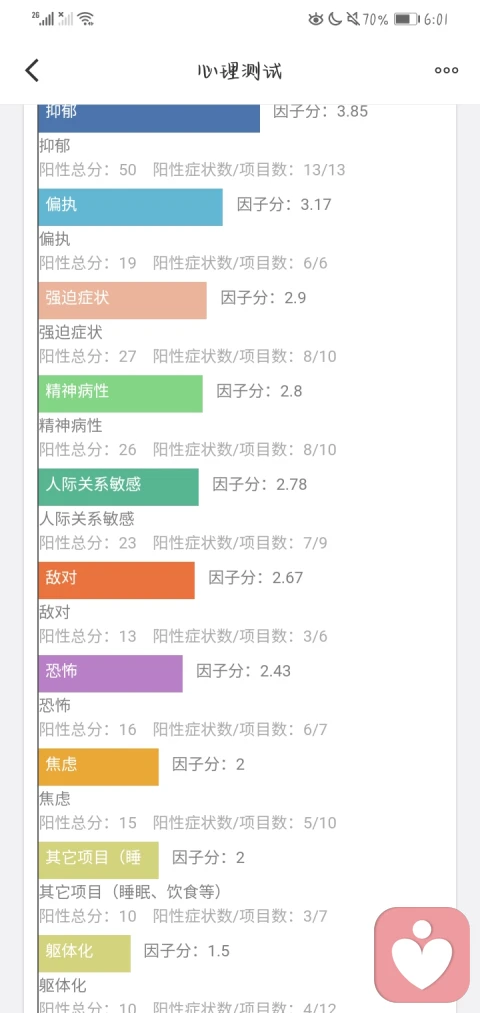Open the three-dots more menu
Image resolution: width=480 pixels, height=1013 pixels.
pyautogui.click(x=446, y=70)
